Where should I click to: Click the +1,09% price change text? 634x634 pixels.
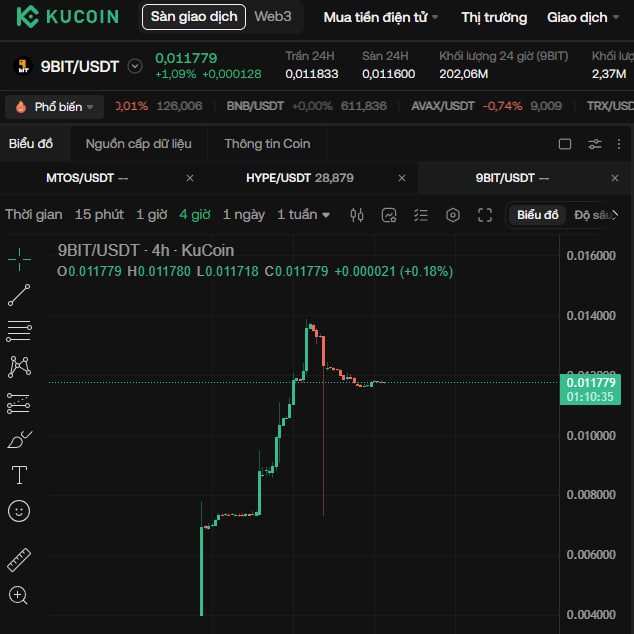point(175,74)
